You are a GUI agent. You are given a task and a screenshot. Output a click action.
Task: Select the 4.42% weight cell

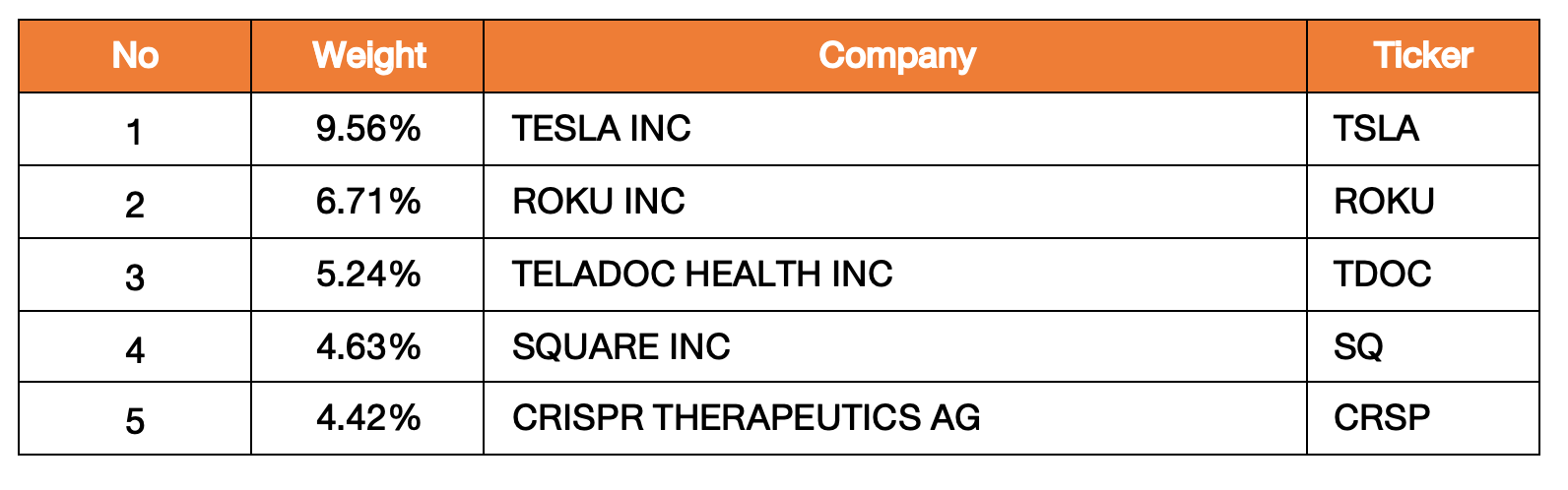(368, 418)
